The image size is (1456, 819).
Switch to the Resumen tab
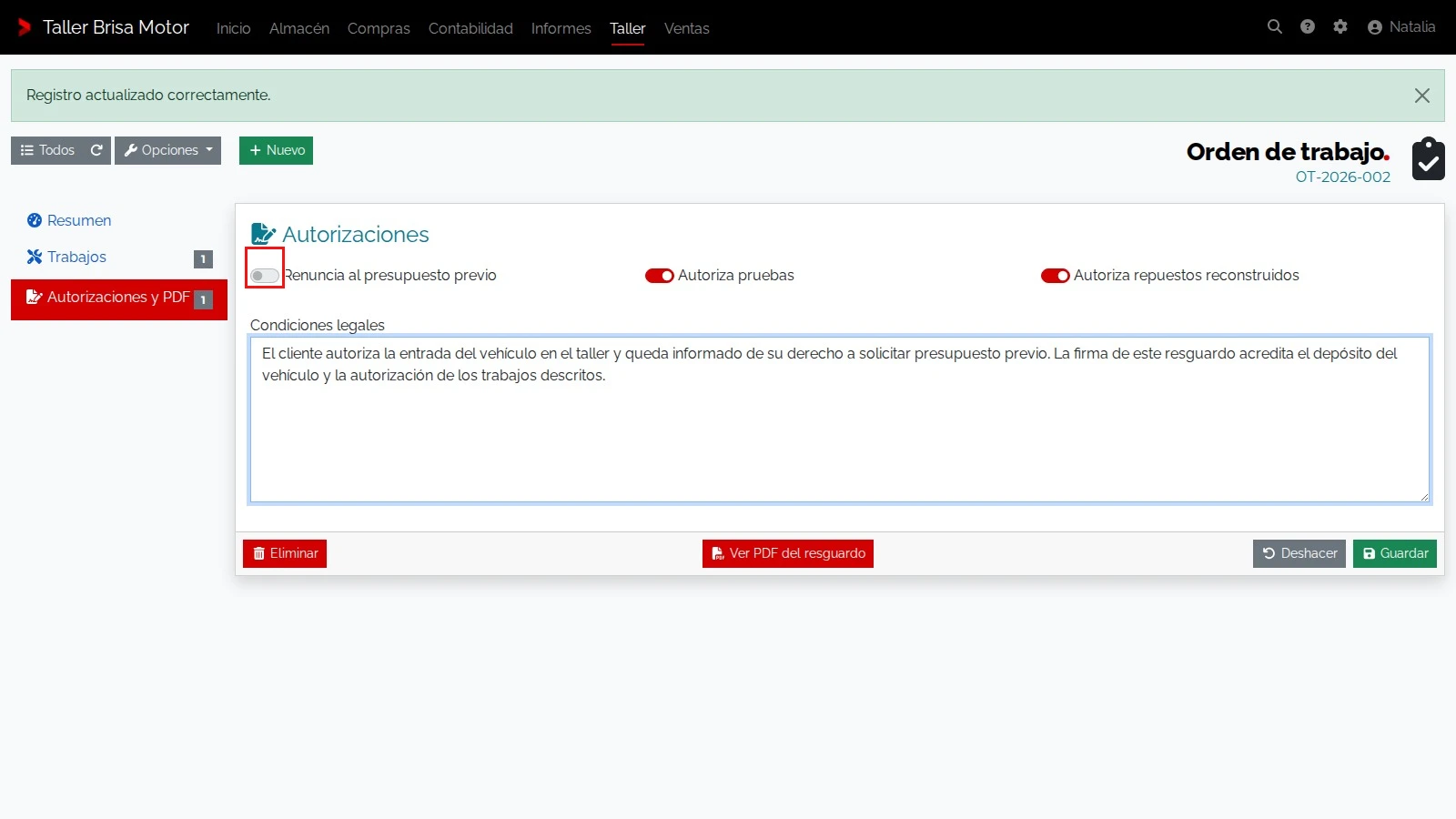(x=119, y=220)
